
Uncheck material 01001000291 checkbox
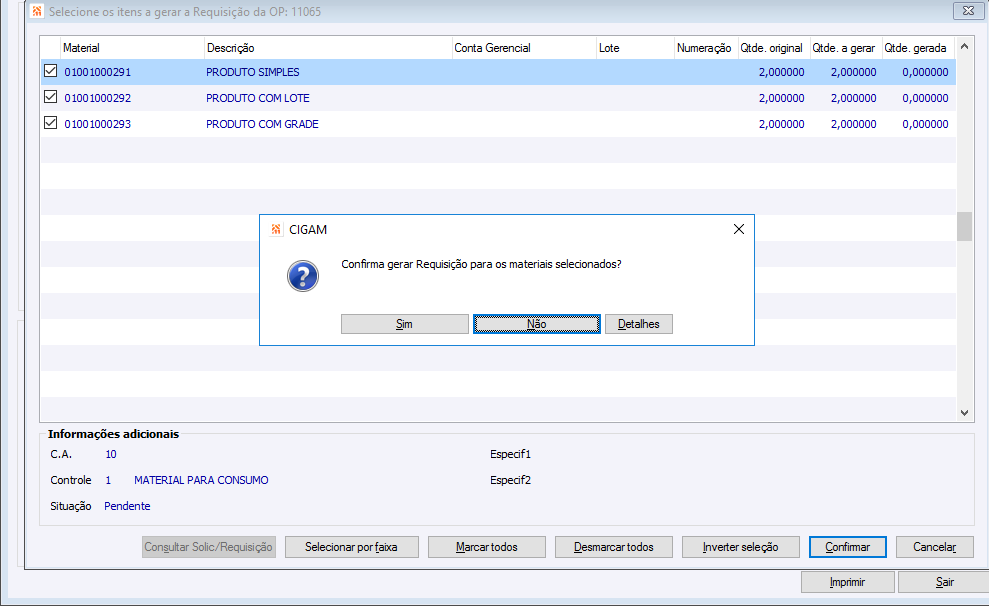(x=50, y=71)
